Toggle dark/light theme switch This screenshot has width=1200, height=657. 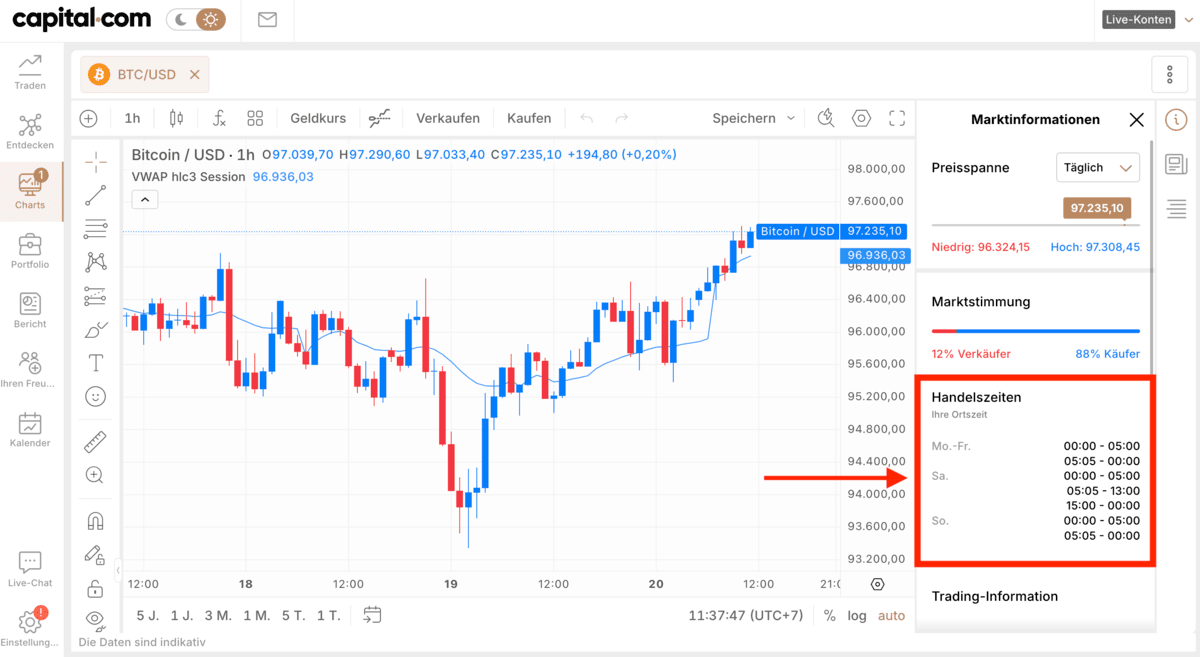click(196, 19)
